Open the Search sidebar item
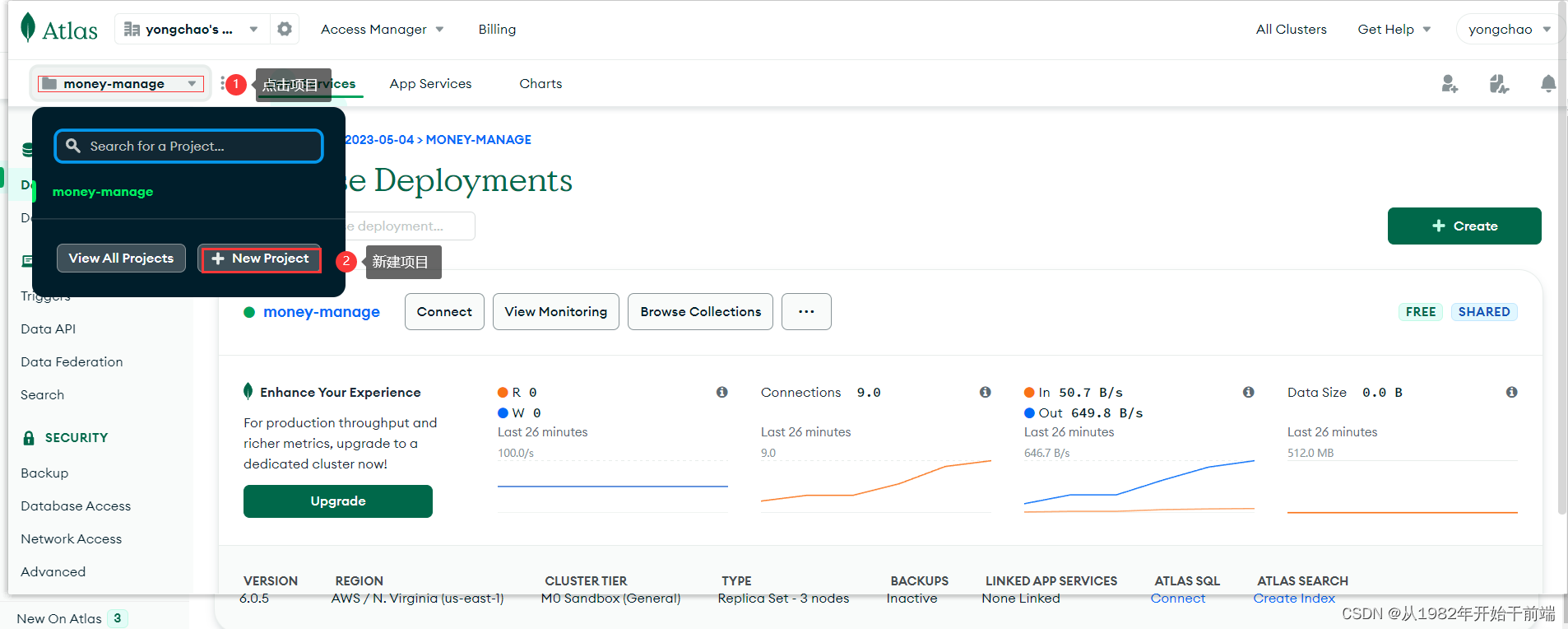Viewport: 1568px width, 629px height. pyautogui.click(x=42, y=394)
